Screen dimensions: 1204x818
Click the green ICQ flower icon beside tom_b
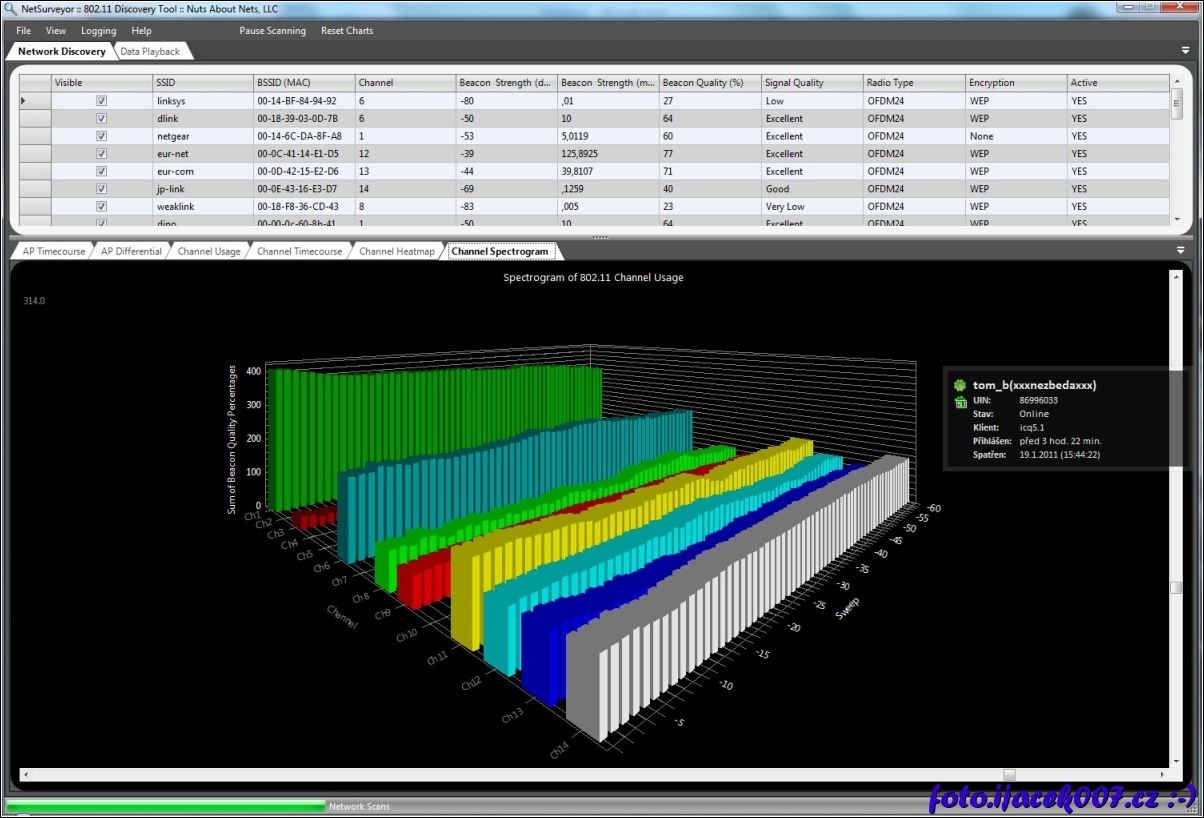(960, 385)
